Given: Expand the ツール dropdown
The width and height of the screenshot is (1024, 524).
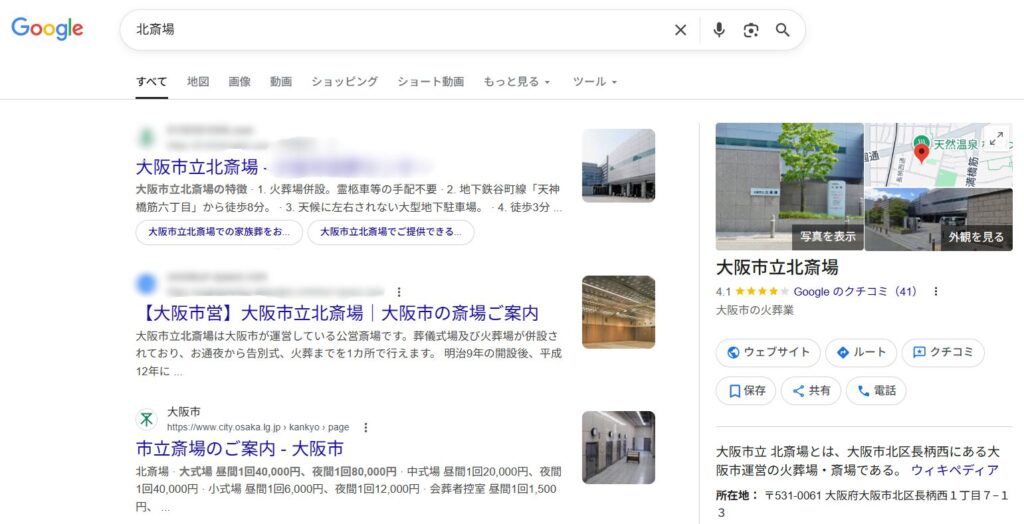Looking at the screenshot, I should click(x=594, y=82).
